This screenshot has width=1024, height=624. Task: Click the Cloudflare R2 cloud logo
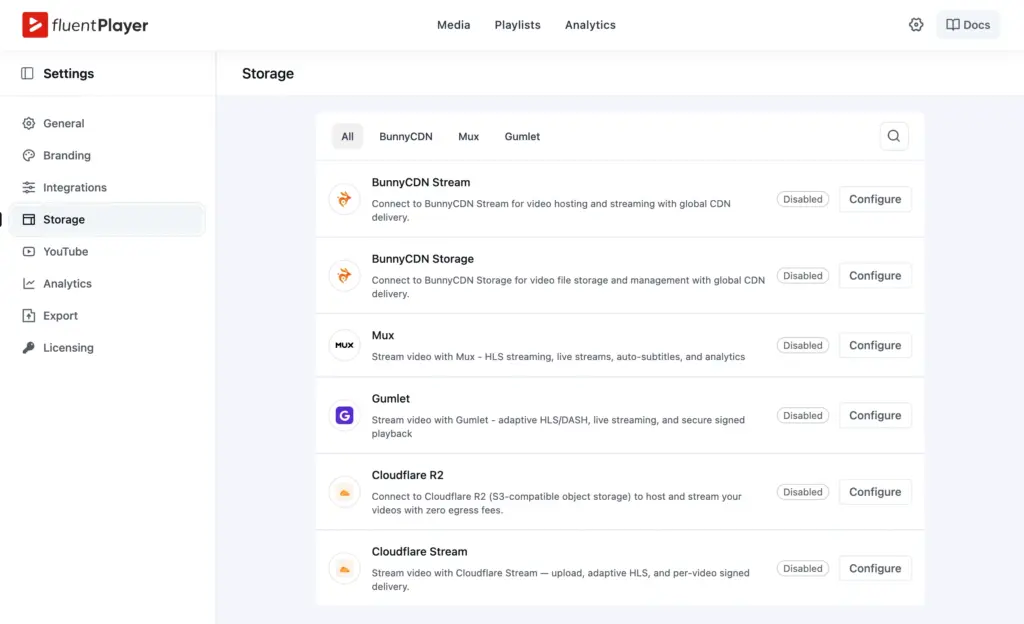click(344, 492)
